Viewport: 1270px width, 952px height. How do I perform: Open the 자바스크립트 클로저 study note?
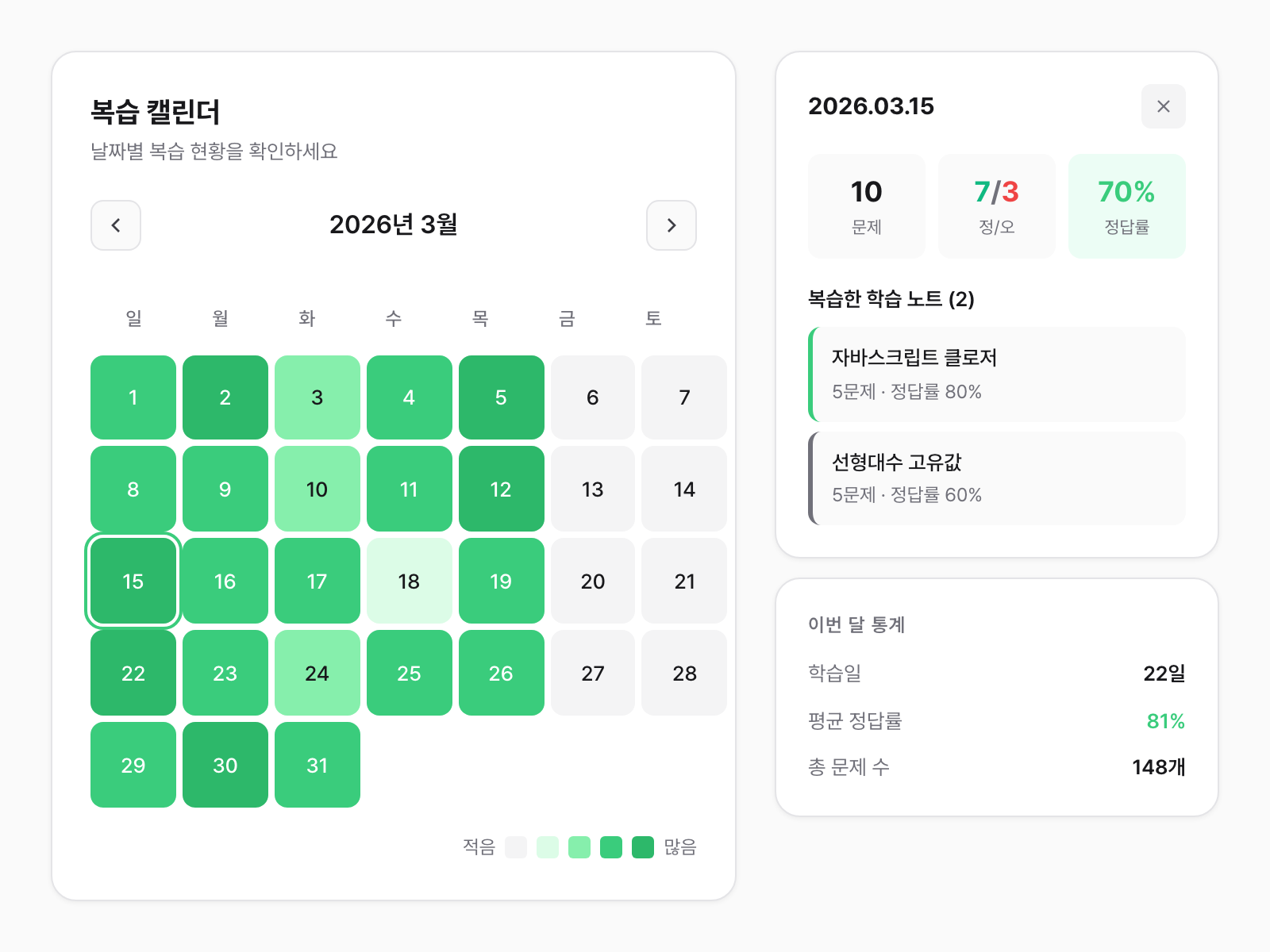(x=997, y=374)
